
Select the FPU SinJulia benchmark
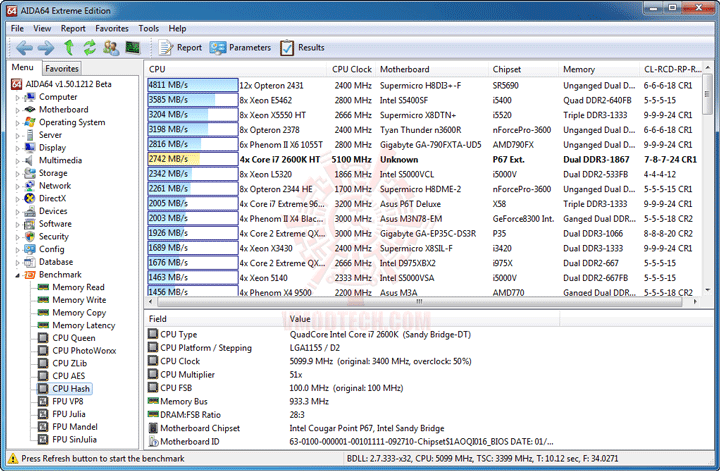pyautogui.click(x=74, y=439)
